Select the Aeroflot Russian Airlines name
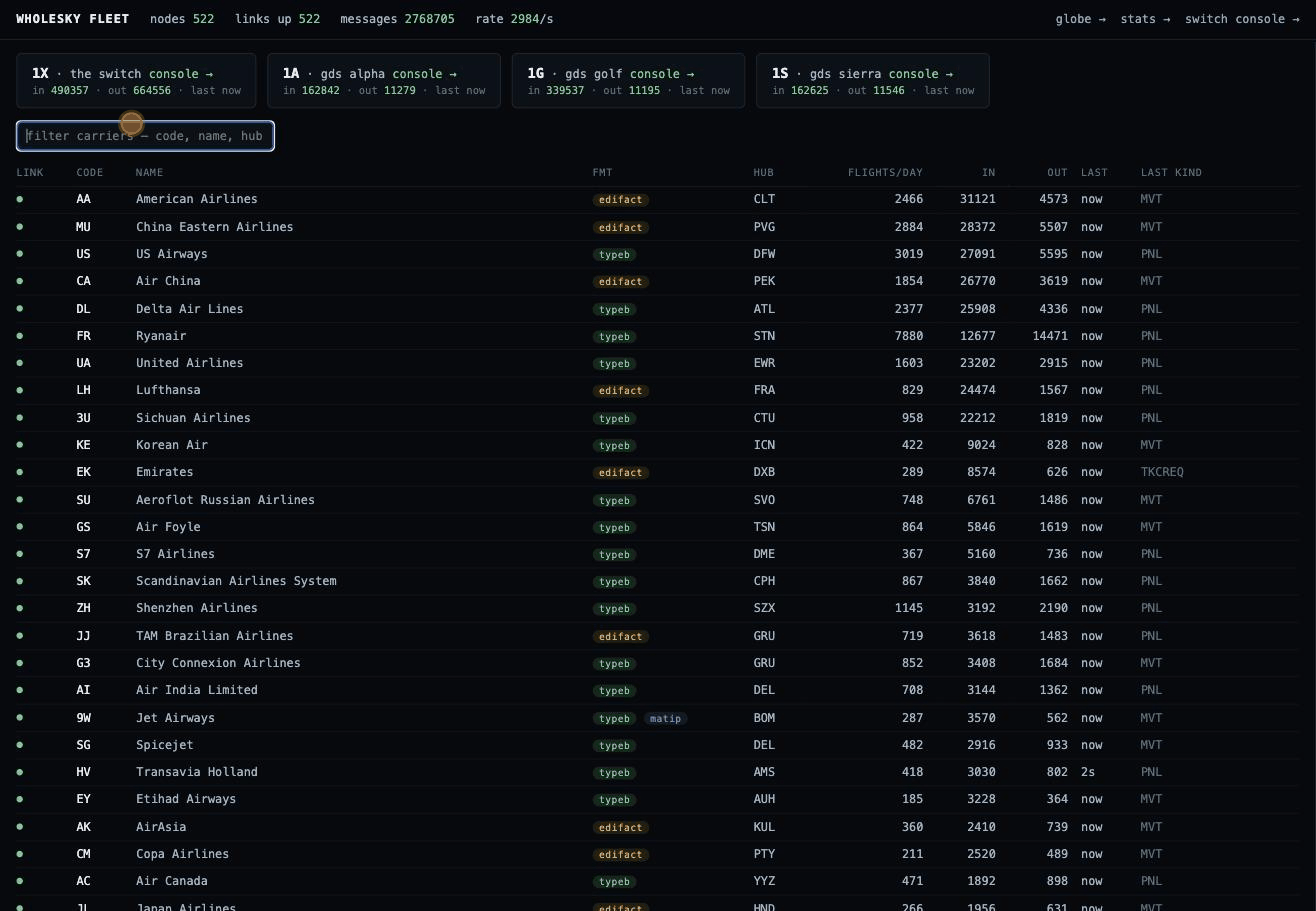Screen dimensions: 1316x911 click(x=225, y=500)
